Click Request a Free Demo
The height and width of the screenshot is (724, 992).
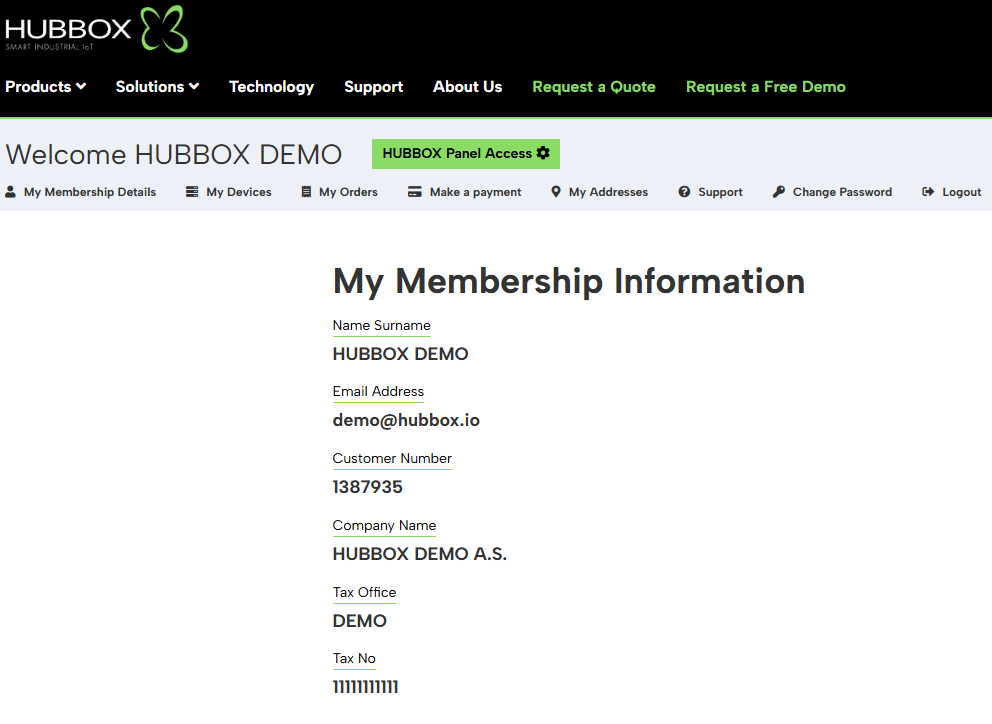[766, 87]
